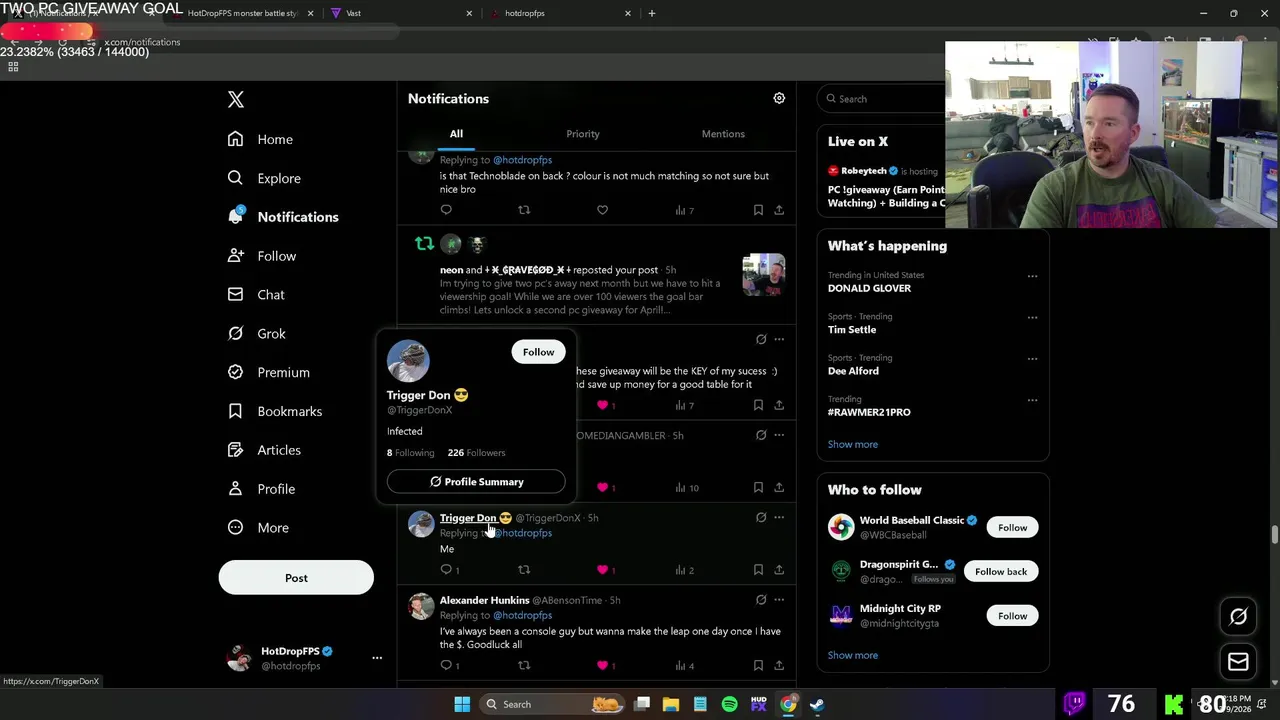Viewport: 1280px width, 720px height.
Task: Open options for Dee Alford trend
Action: pyautogui.click(x=1032, y=359)
